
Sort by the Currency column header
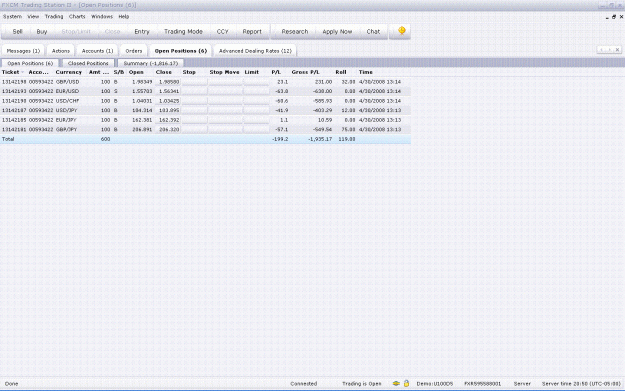[69, 72]
